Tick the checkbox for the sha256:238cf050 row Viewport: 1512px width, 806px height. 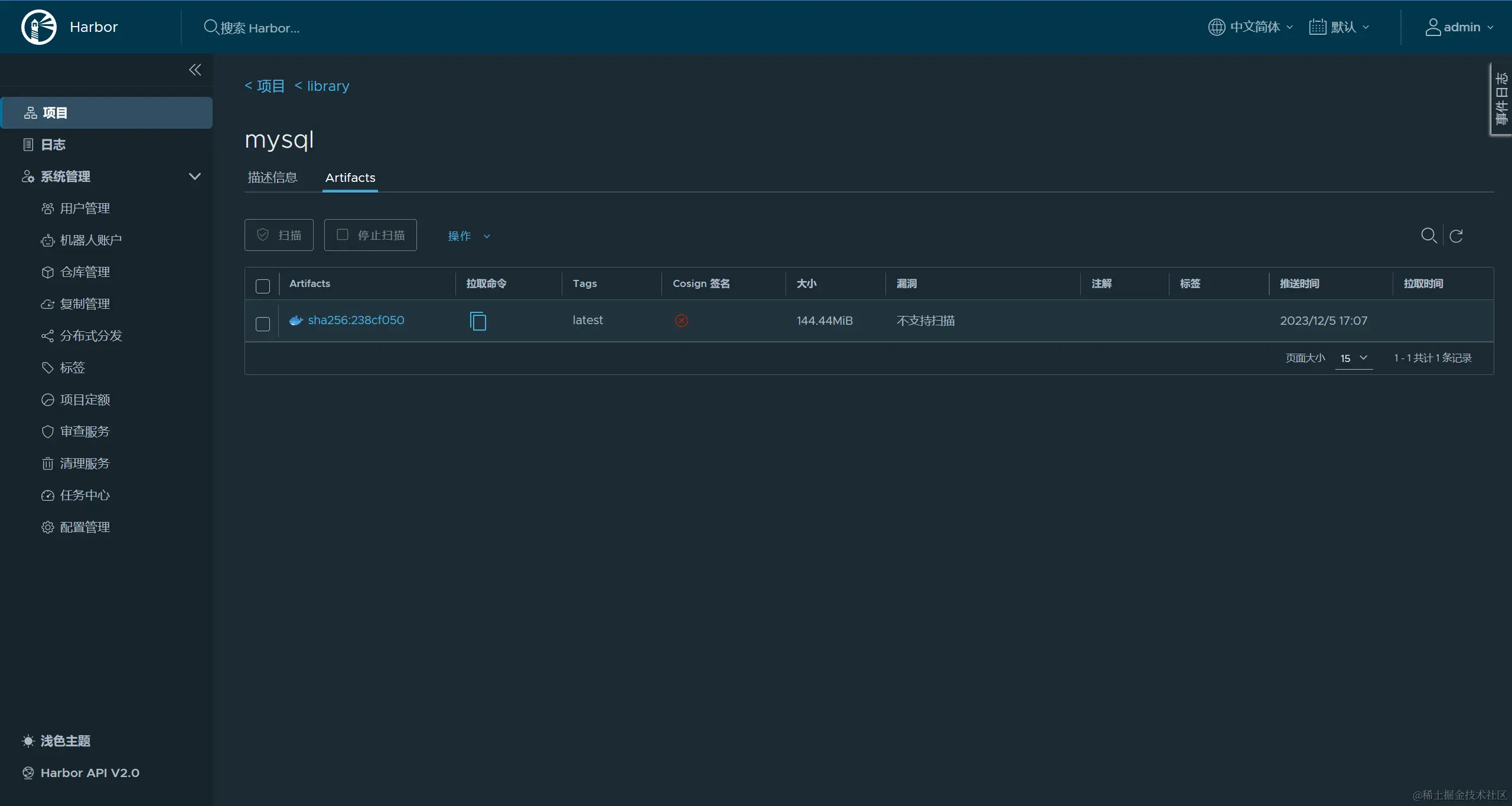point(263,324)
